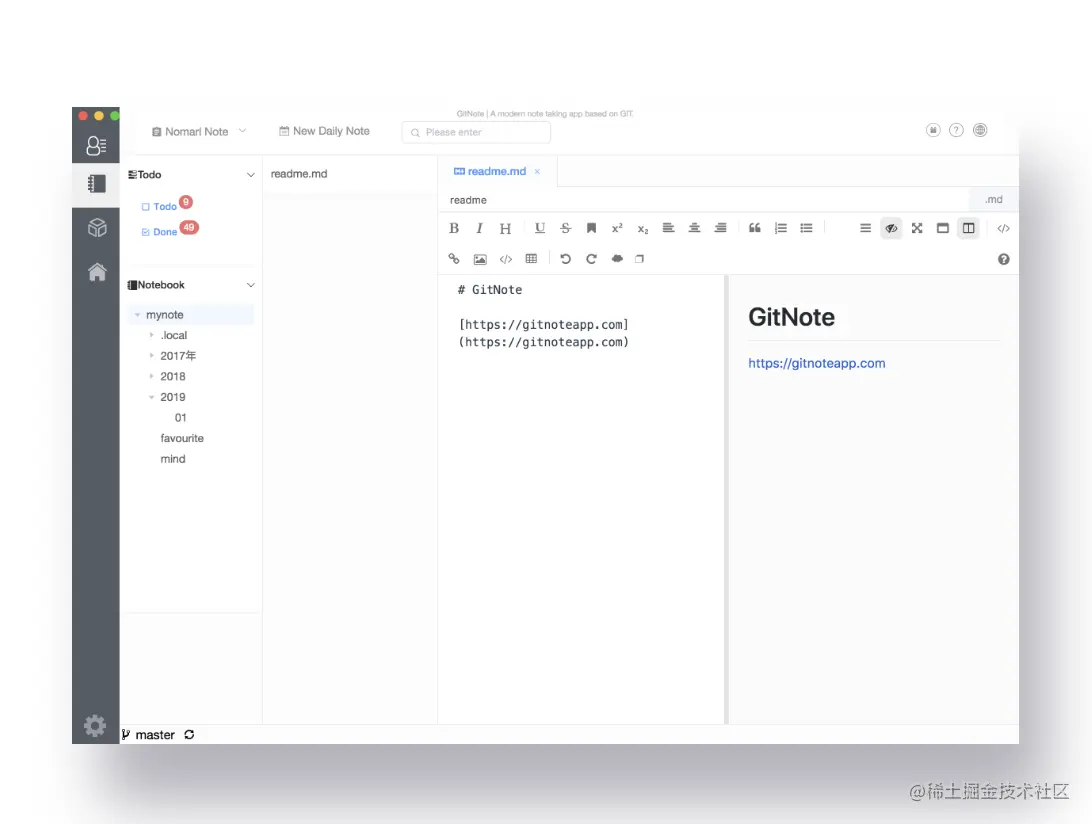
Task: Insert a heading with H icon
Action: click(x=506, y=228)
